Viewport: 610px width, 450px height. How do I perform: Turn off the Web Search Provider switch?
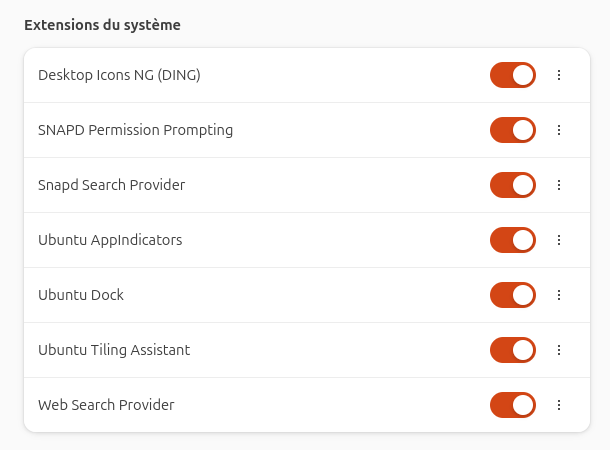513,405
